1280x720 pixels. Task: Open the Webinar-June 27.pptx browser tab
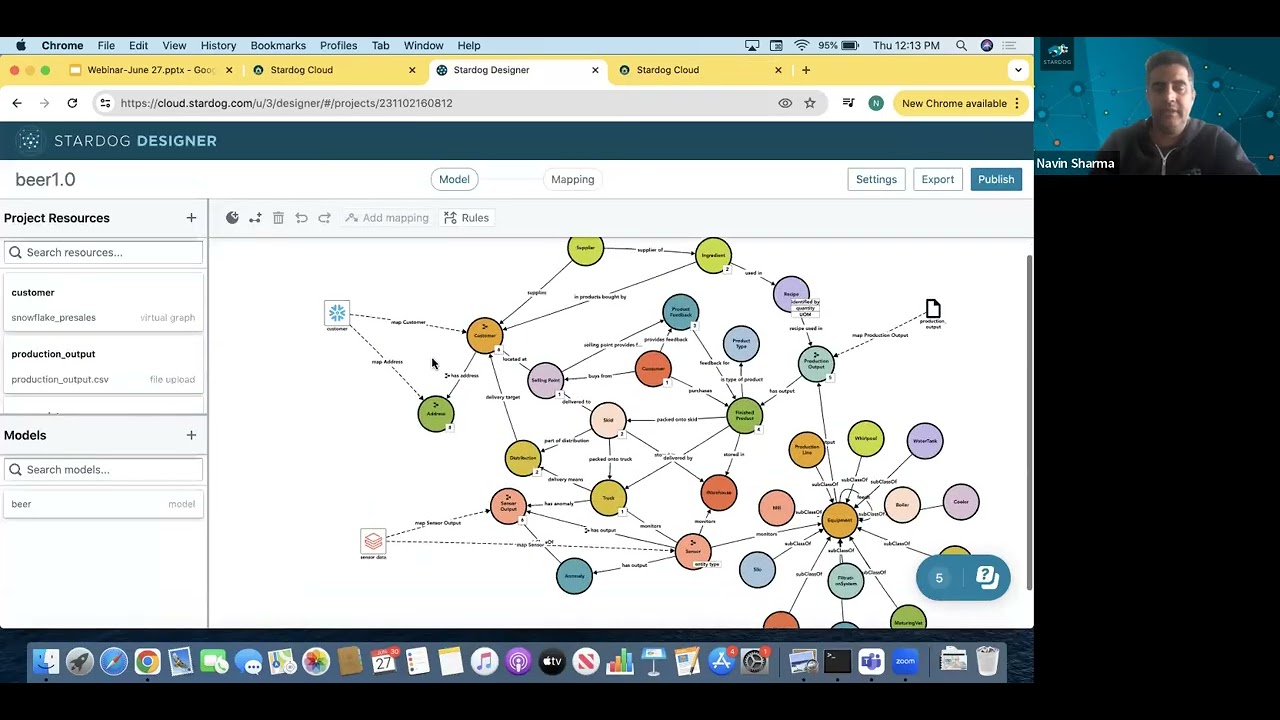(x=150, y=70)
